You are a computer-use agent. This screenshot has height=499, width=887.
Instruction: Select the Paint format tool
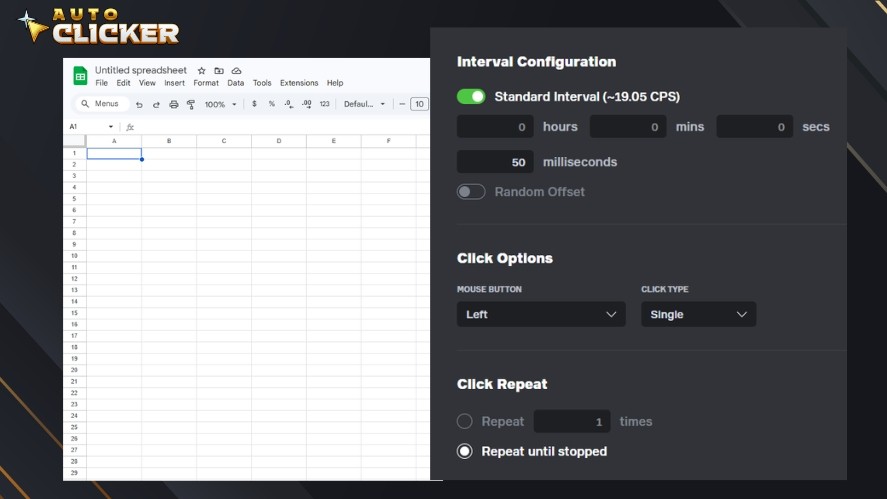[x=191, y=104]
